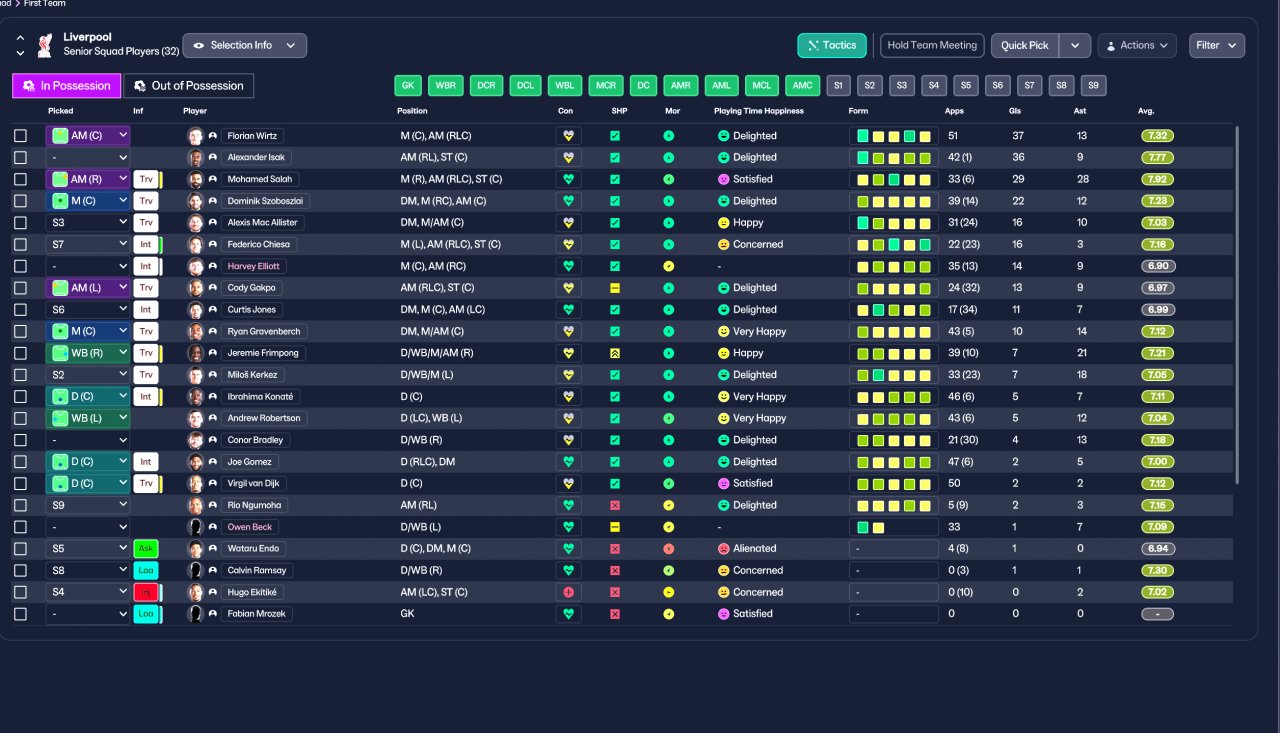Select the GK position slot

(x=408, y=86)
